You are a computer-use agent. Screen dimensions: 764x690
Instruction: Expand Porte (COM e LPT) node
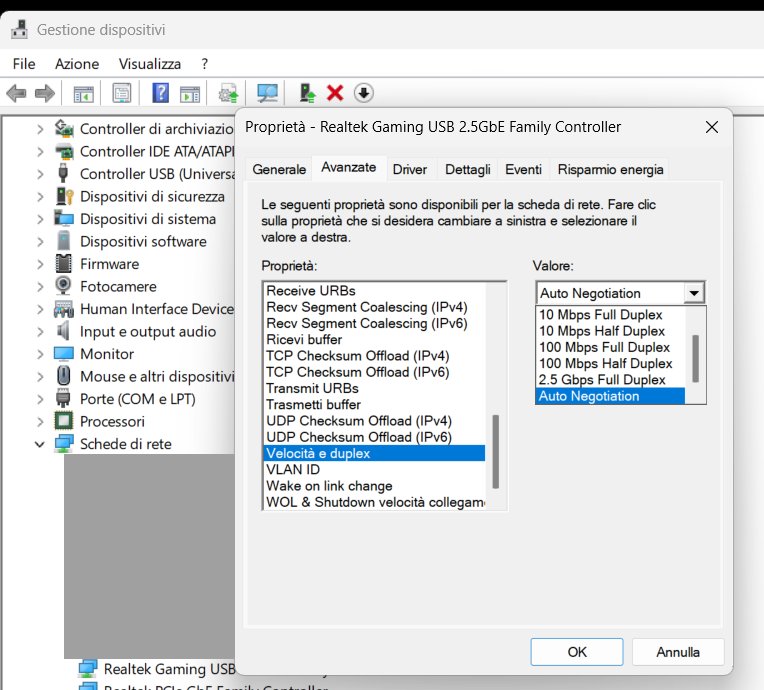40,399
